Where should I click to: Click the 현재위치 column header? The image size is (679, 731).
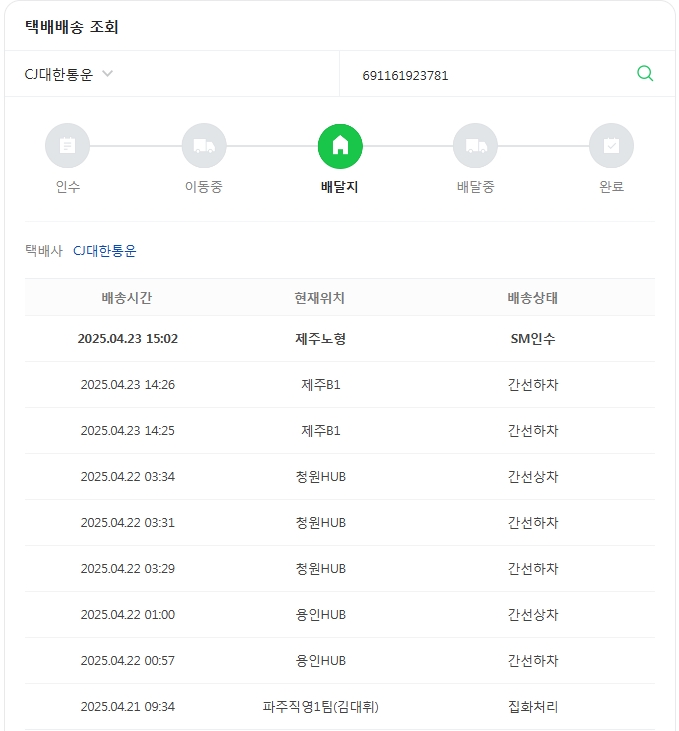pyautogui.click(x=320, y=298)
